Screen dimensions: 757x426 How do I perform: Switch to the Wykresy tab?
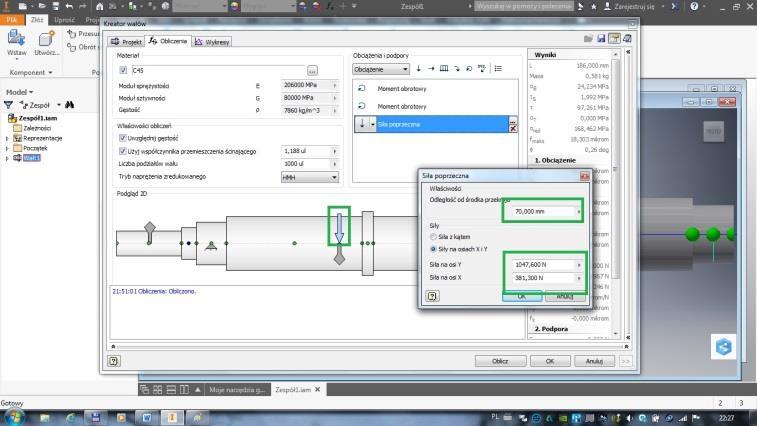coord(212,42)
